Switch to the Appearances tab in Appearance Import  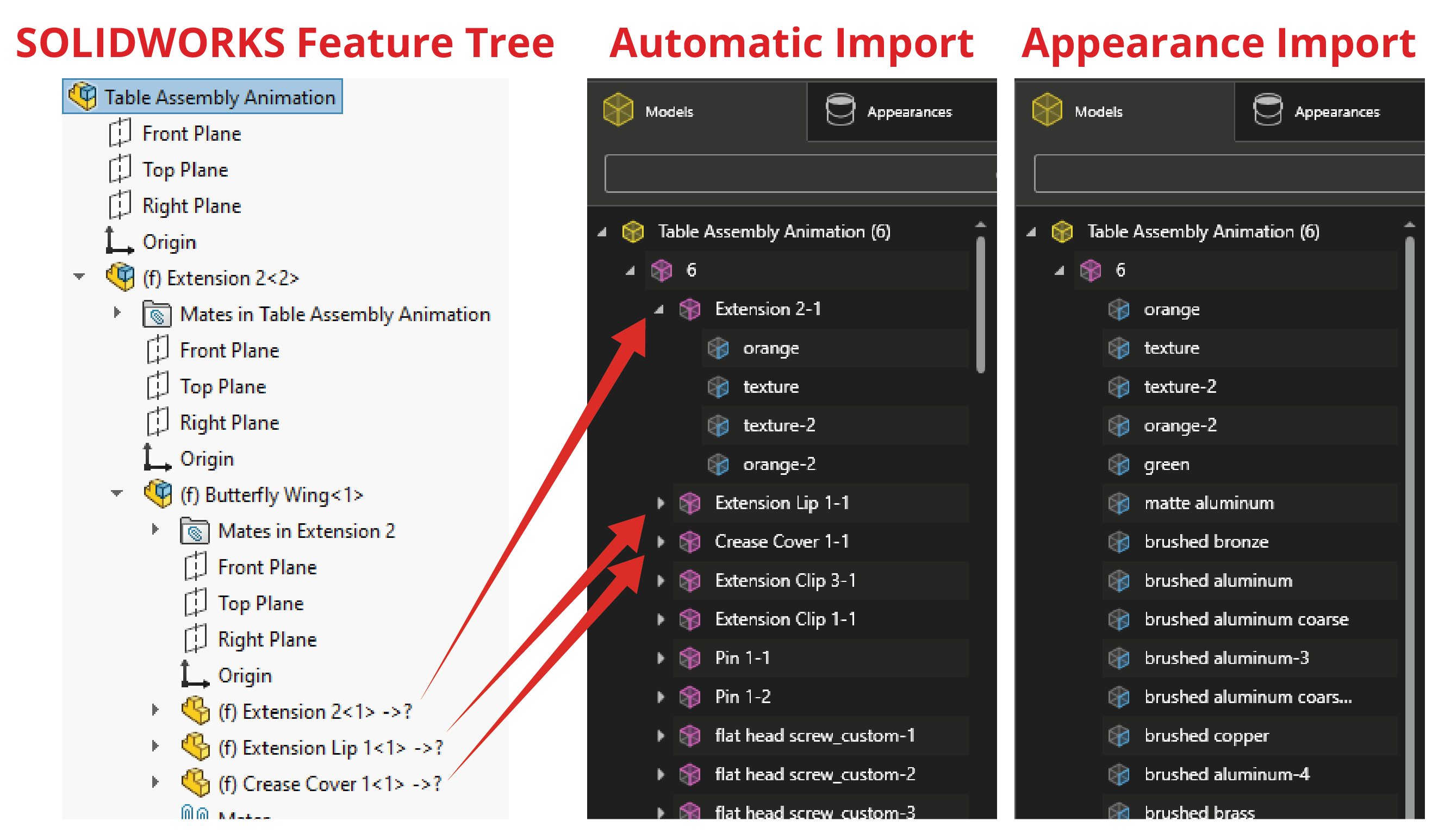pyautogui.click(x=1337, y=110)
